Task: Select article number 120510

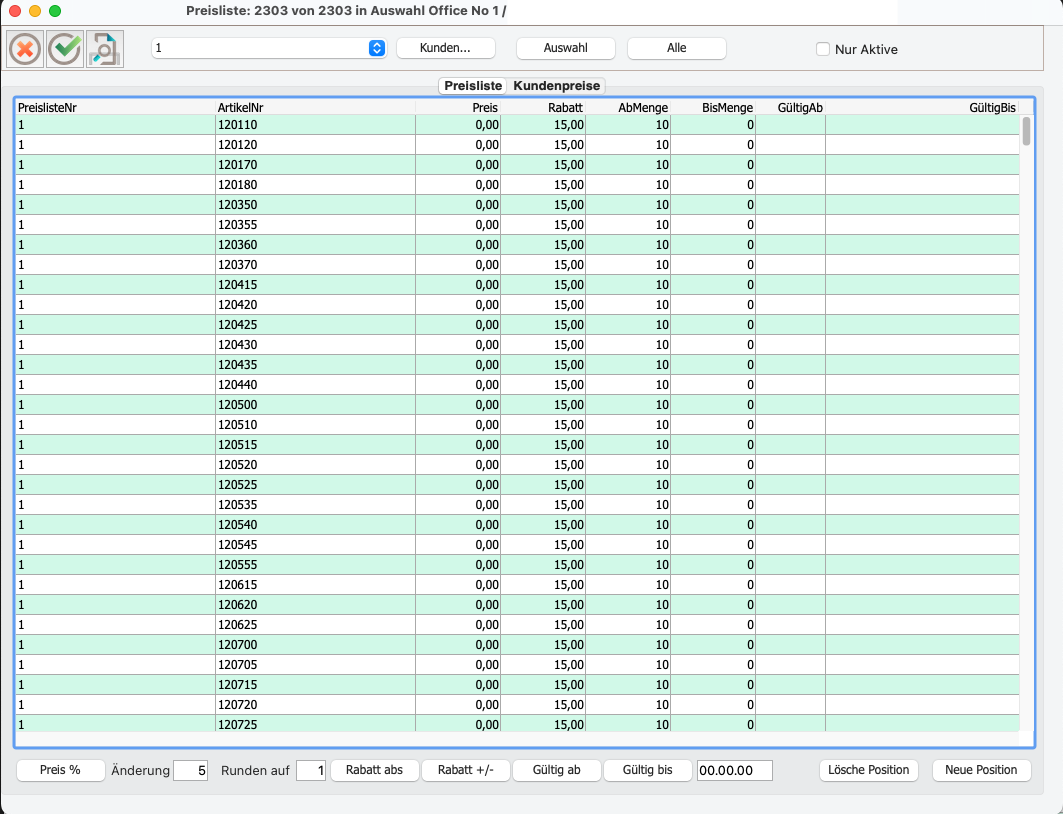Action: pos(237,424)
